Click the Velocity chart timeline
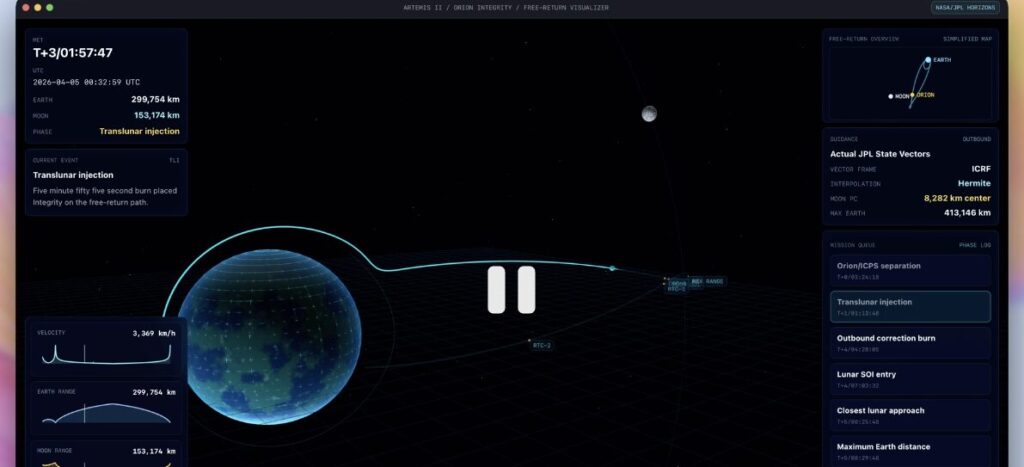 click(106, 353)
